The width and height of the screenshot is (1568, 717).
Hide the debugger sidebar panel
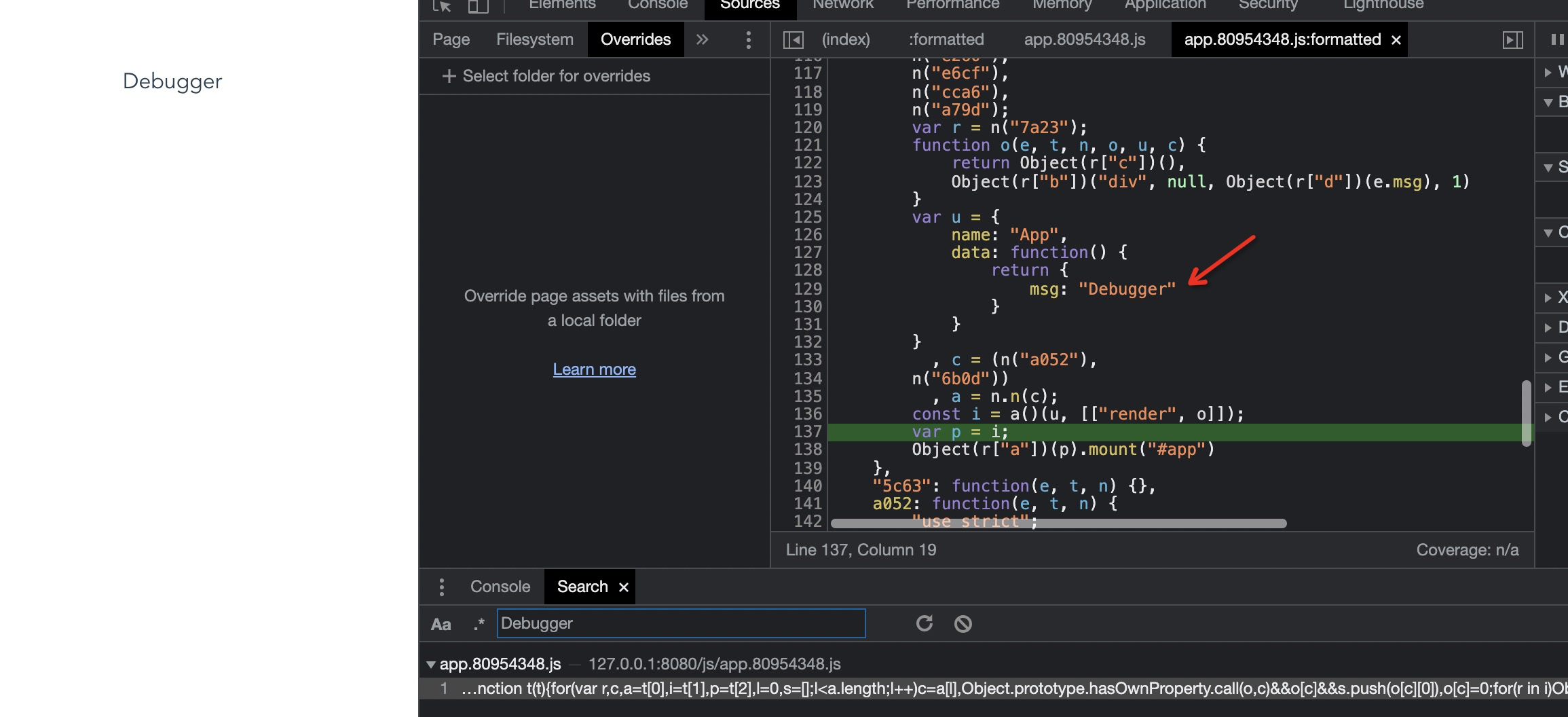tap(1512, 39)
